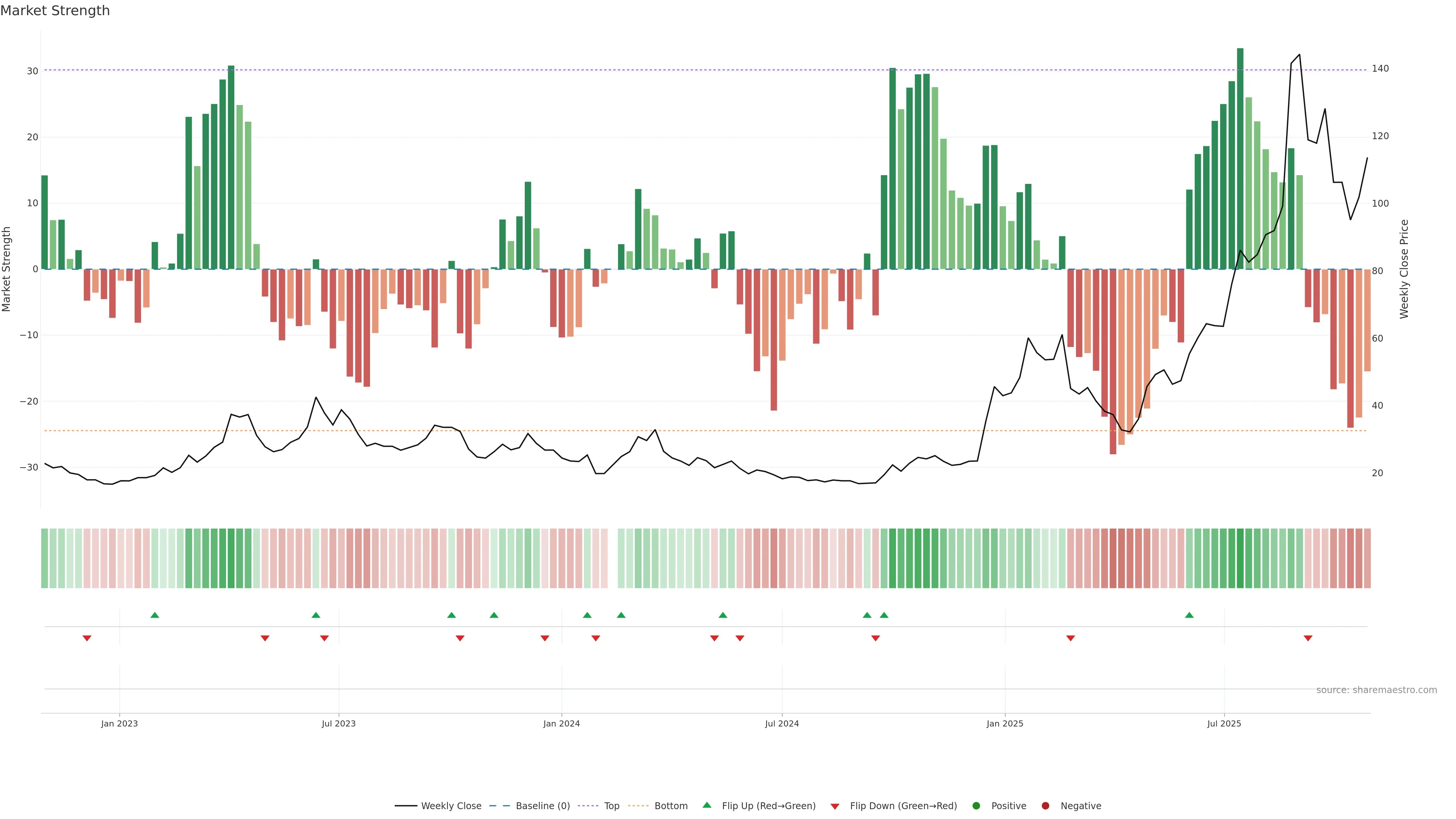This screenshot has height=819, width=1456.
Task: Click the green Flip Up legend triangle
Action: point(706,805)
